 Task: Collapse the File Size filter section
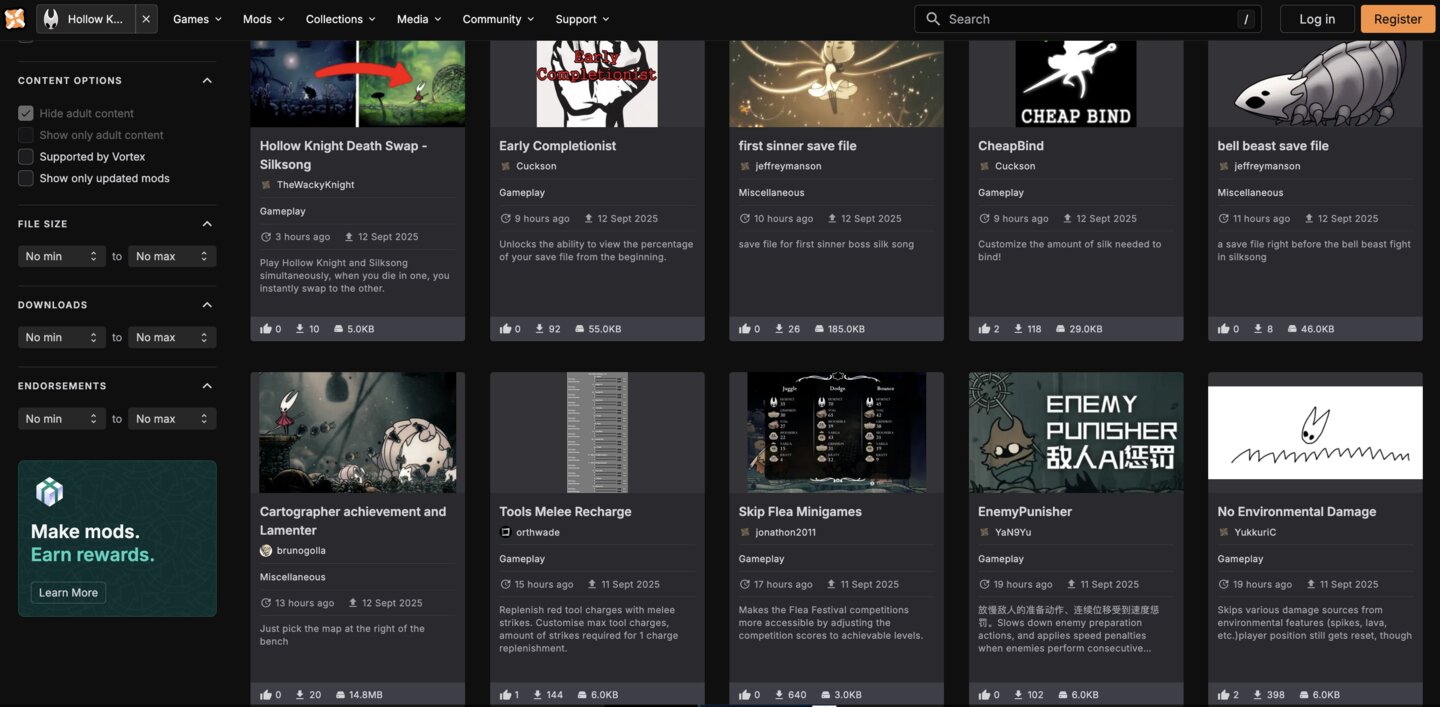pos(207,224)
